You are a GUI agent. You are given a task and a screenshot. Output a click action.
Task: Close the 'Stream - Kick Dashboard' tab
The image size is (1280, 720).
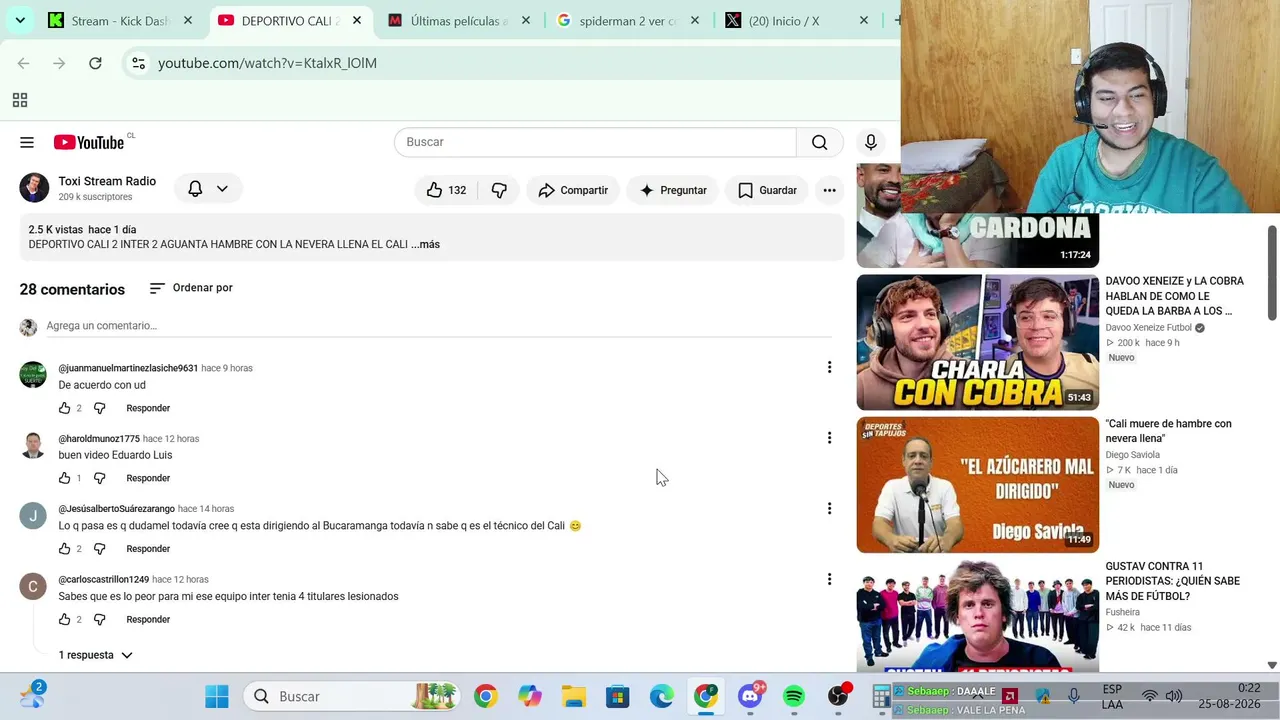pos(188,21)
